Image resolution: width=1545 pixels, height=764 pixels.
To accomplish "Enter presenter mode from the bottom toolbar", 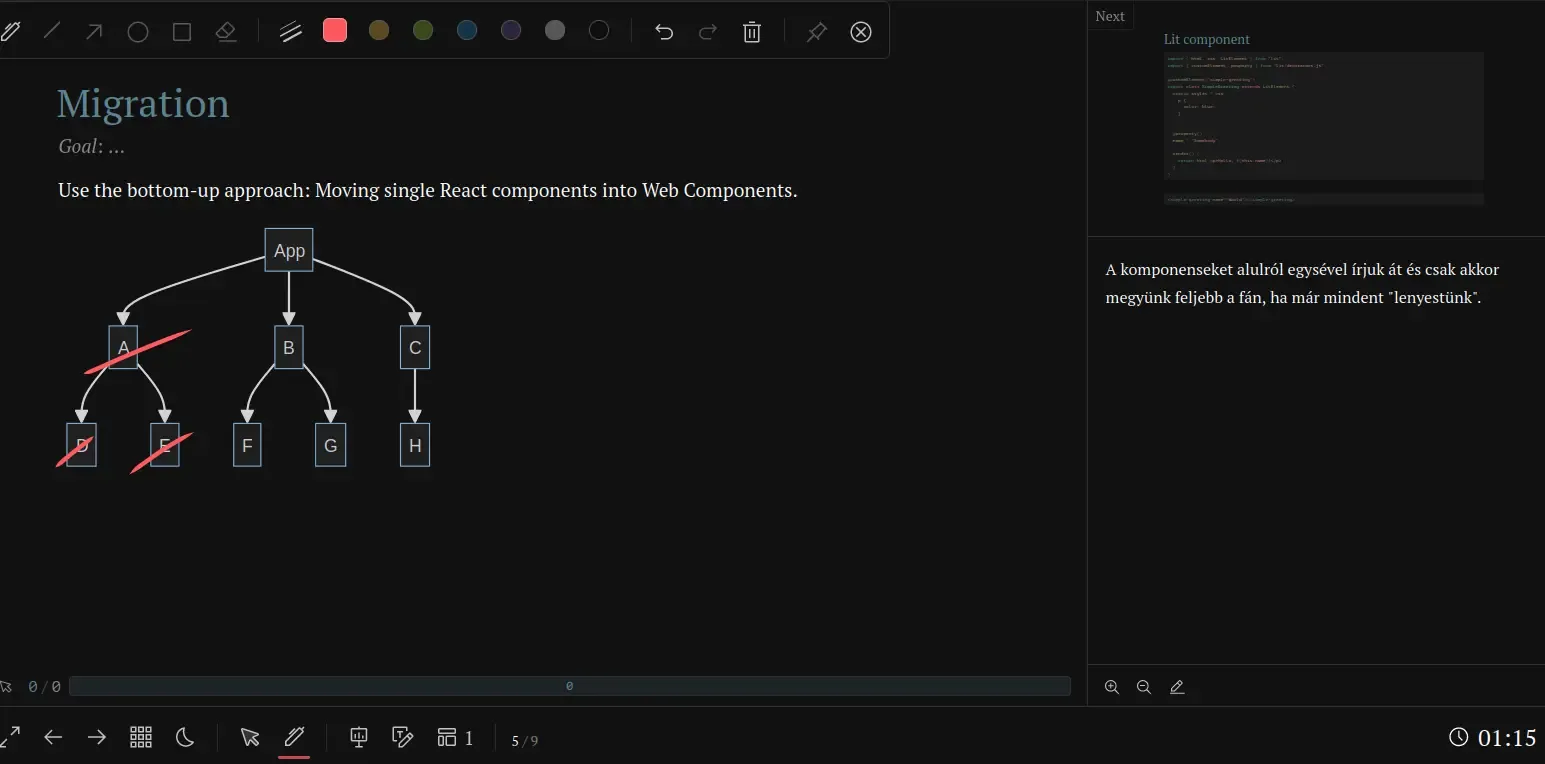I will [358, 737].
